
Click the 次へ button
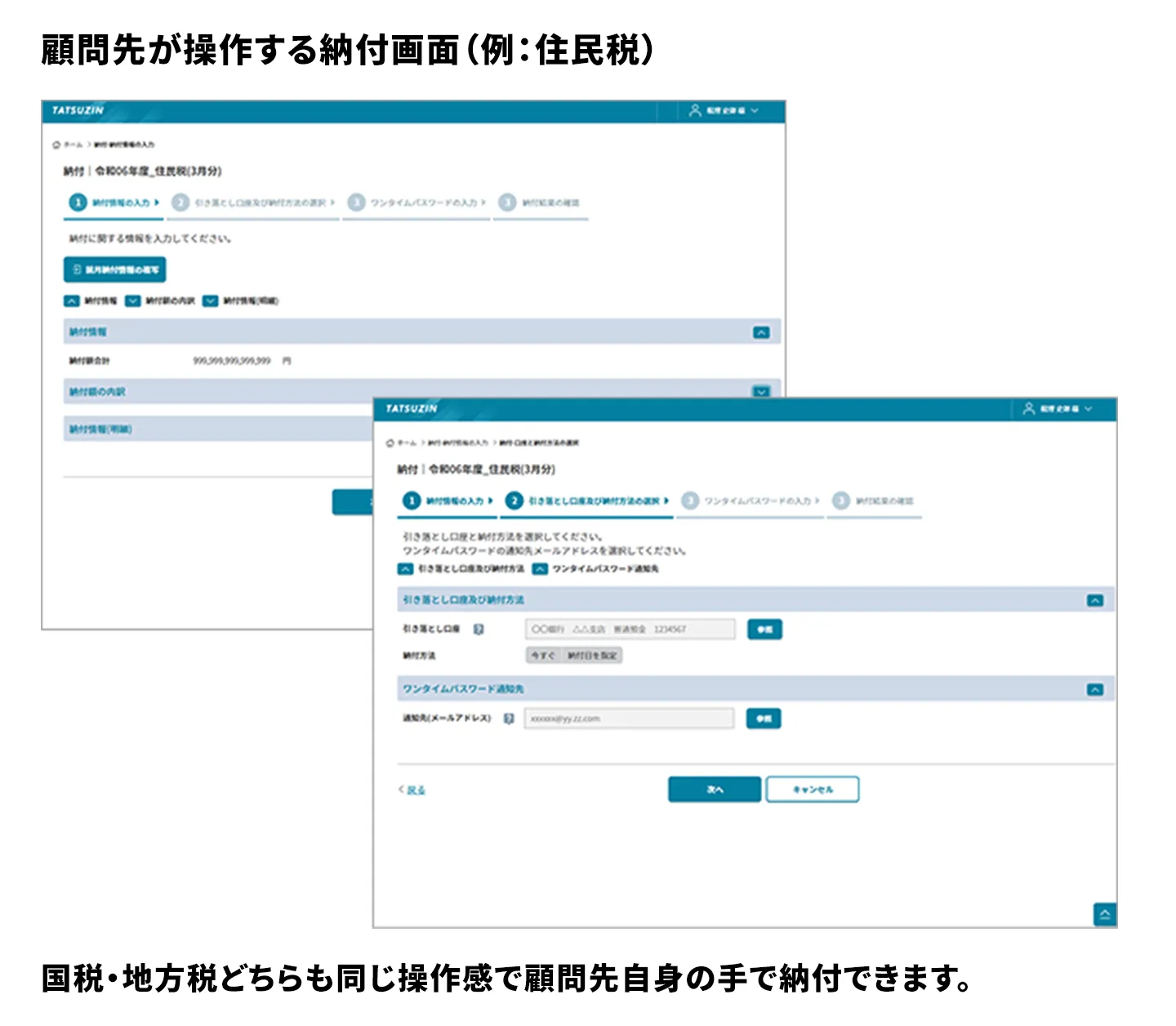715,789
